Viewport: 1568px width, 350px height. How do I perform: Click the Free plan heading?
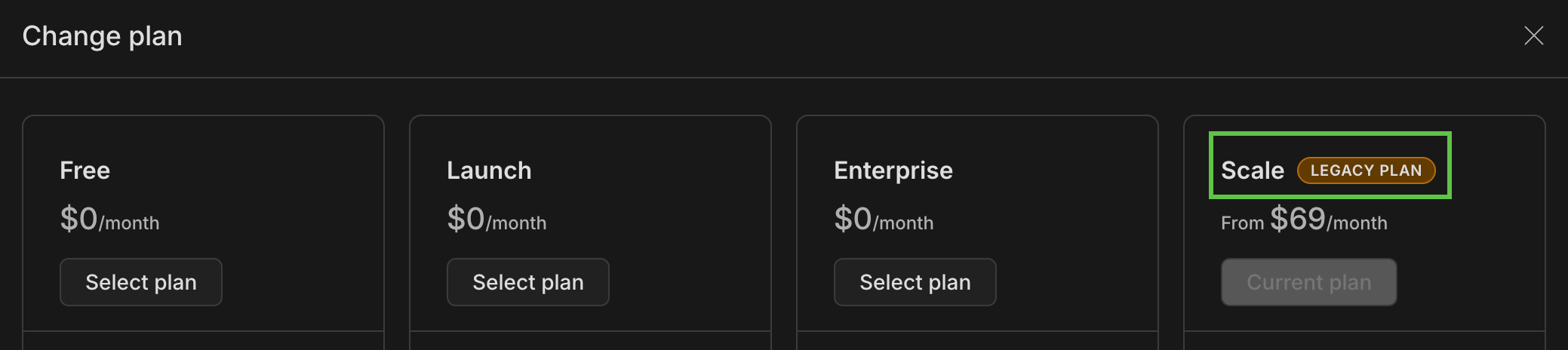coord(85,170)
